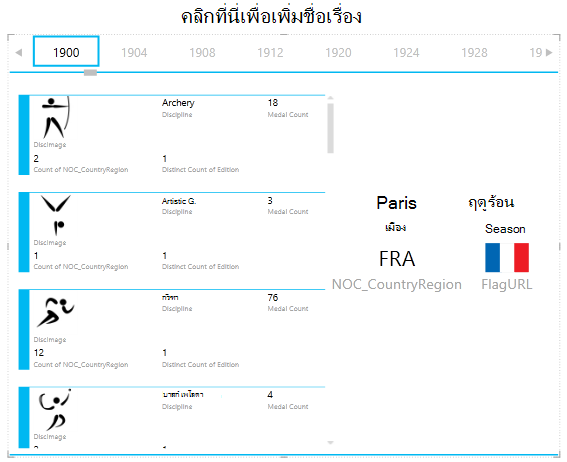Click the FRA country code

(397, 259)
